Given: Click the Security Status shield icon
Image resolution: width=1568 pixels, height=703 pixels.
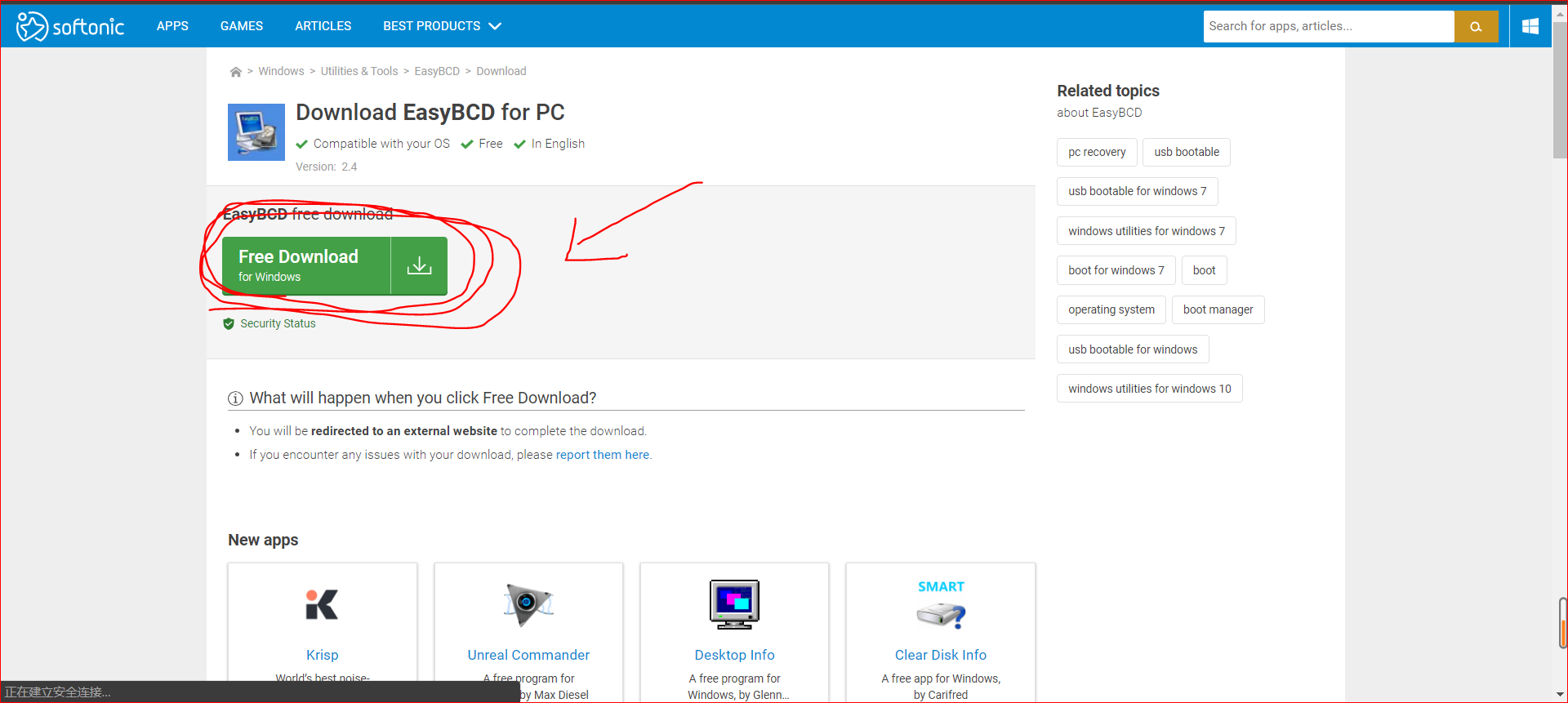Looking at the screenshot, I should coord(229,324).
